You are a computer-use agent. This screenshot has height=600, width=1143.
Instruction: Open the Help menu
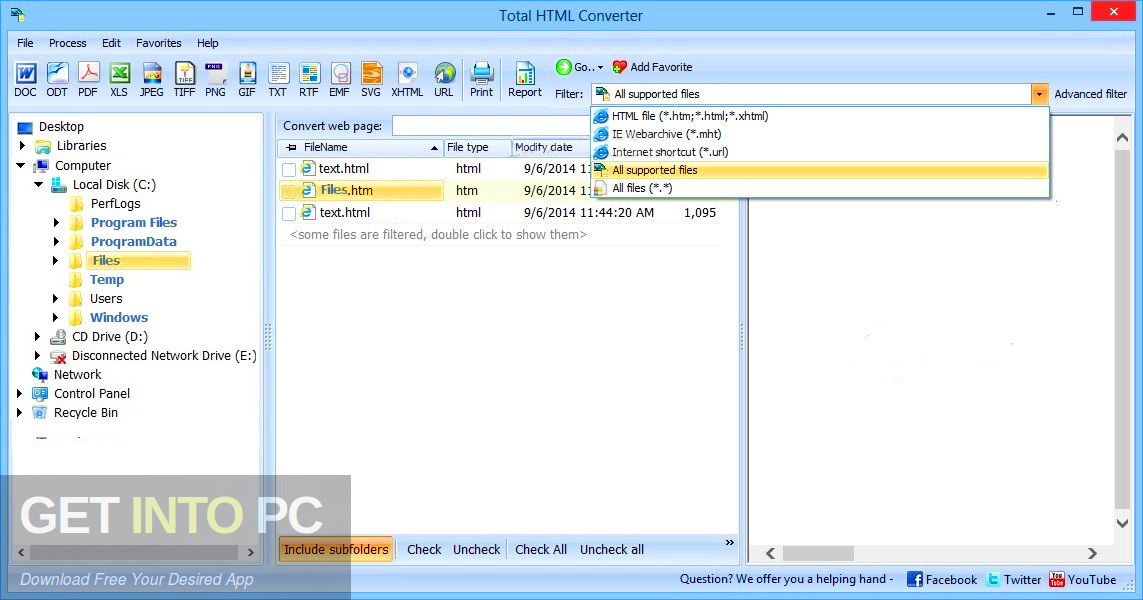tap(208, 43)
